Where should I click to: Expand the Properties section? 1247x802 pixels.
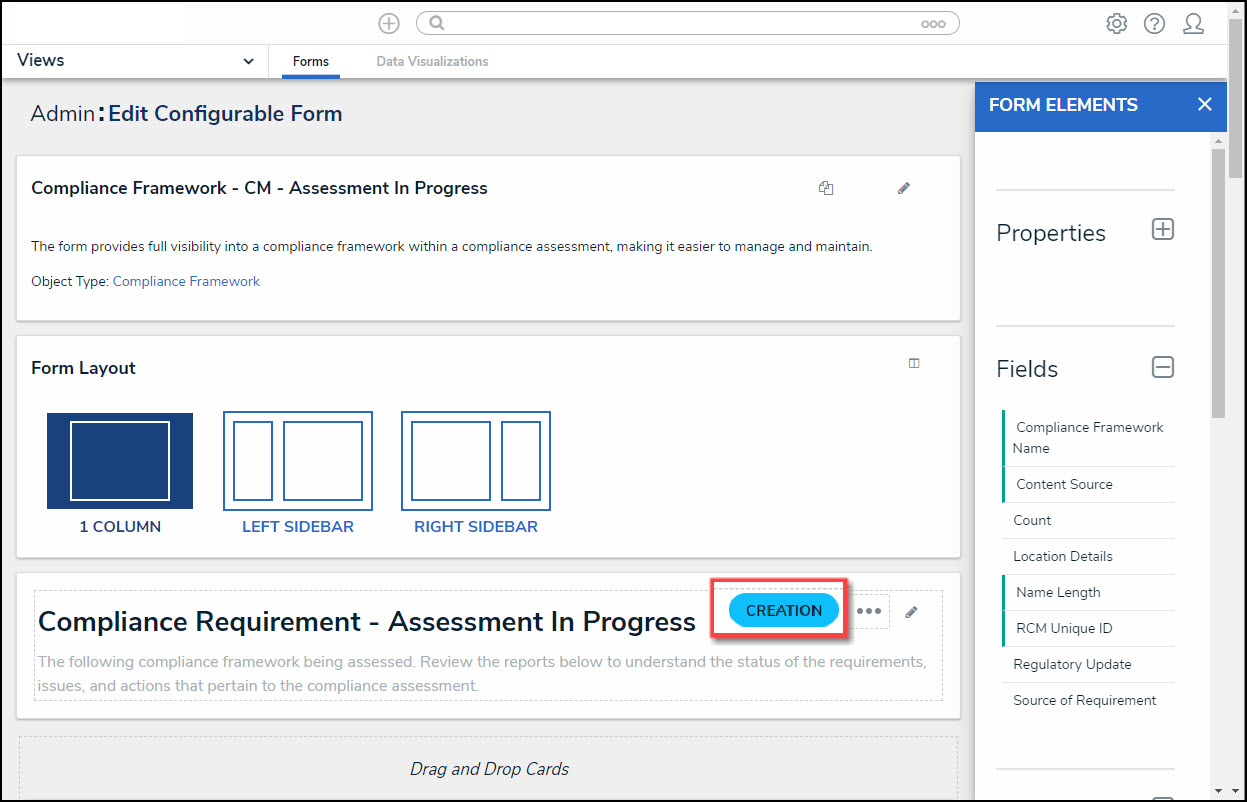(x=1162, y=230)
